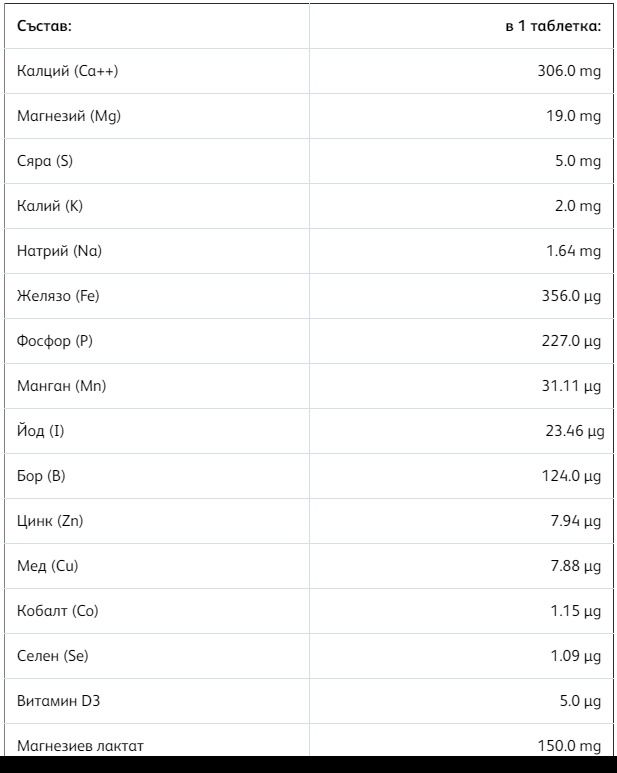Click the "в 1 таблетка:" column header

click(x=552, y=26)
